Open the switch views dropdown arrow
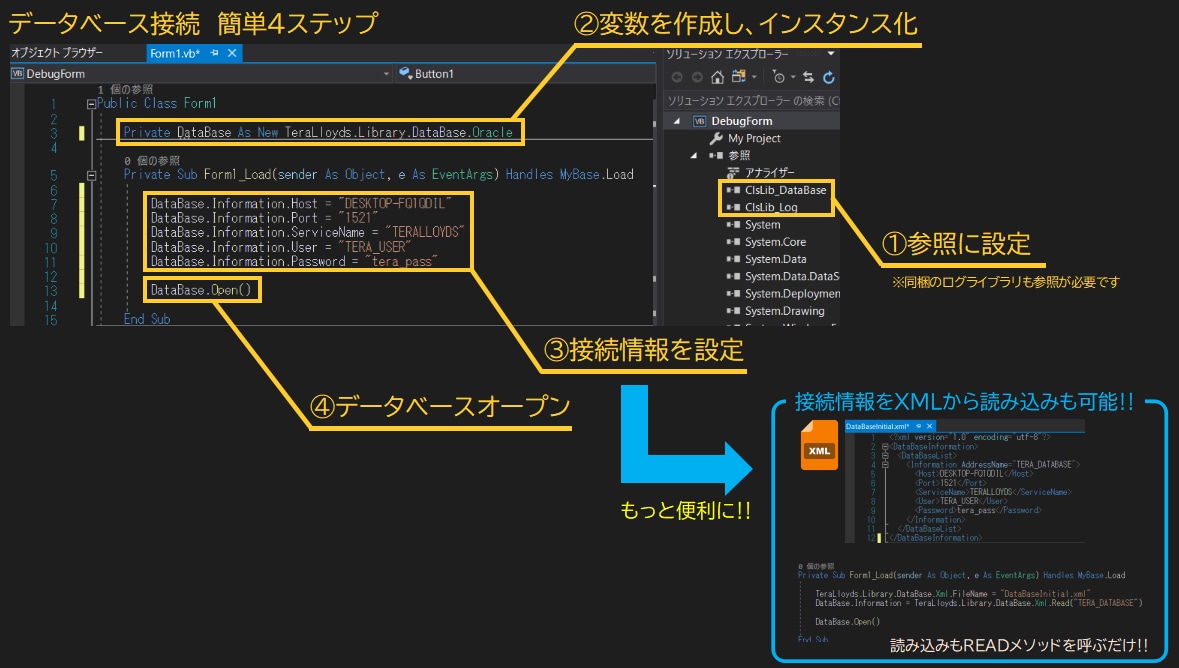The width and height of the screenshot is (1179, 668). (754, 77)
